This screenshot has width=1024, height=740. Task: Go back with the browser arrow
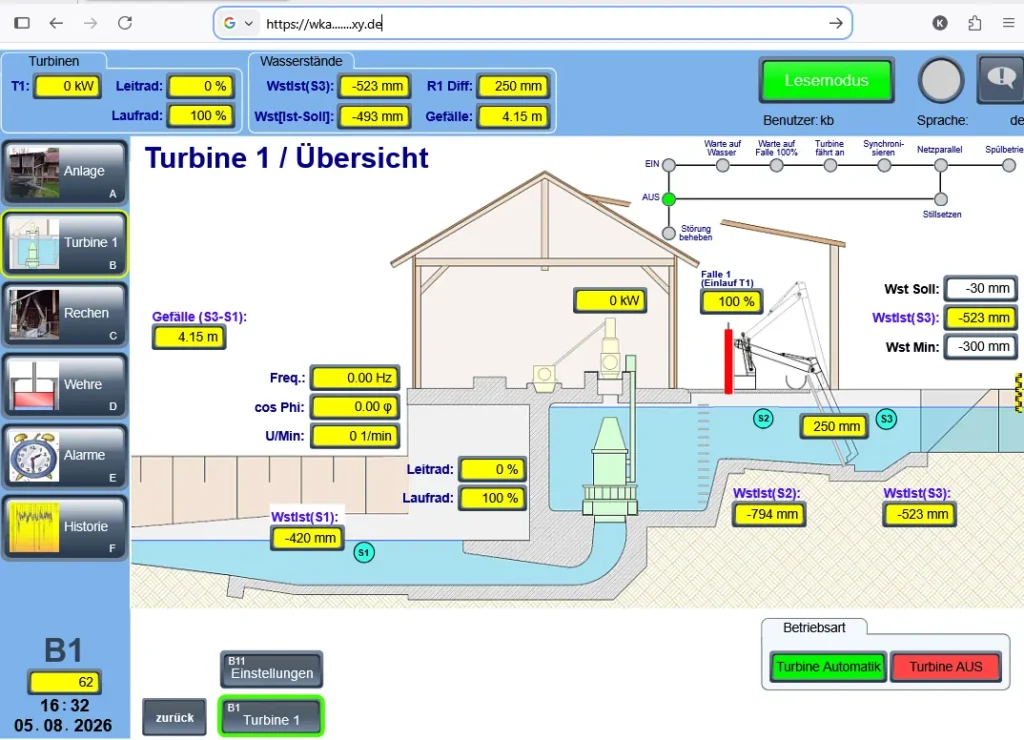coord(57,24)
